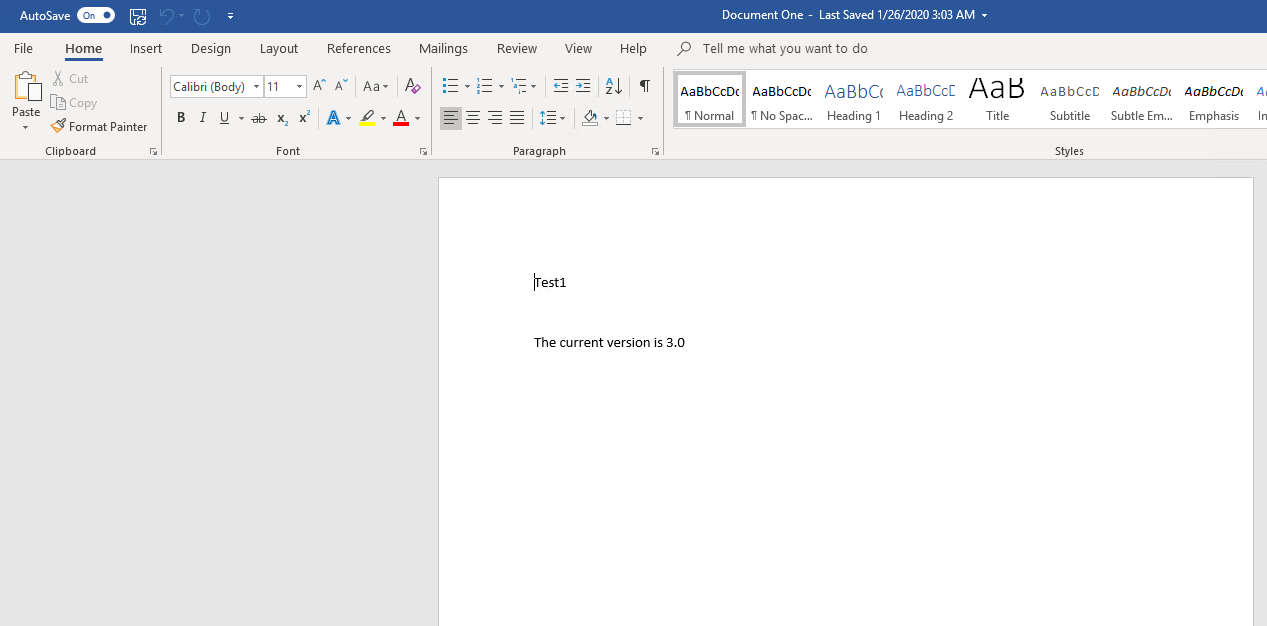Image resolution: width=1267 pixels, height=626 pixels.
Task: Apply paragraph shading with paint bucket
Action: click(x=590, y=118)
